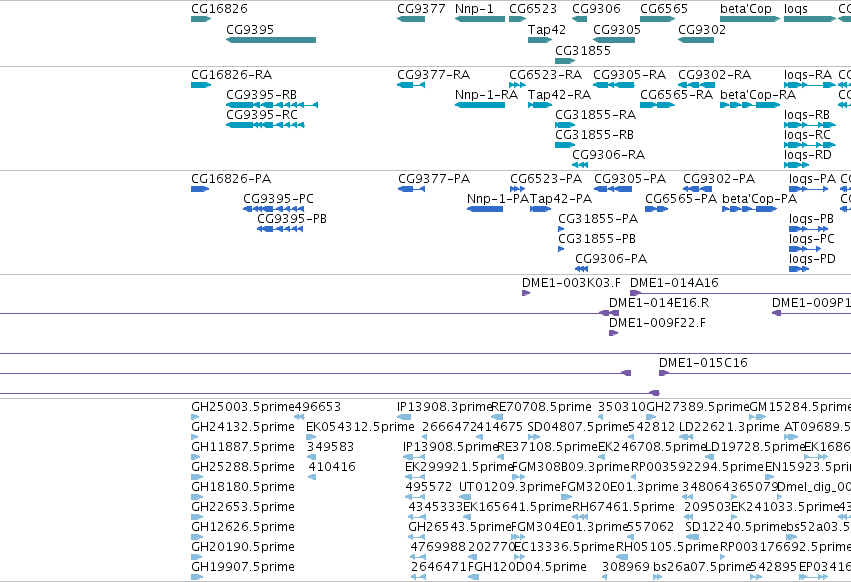Click the CG6523-PA label
Screen dimensions: 851x582
point(546,179)
